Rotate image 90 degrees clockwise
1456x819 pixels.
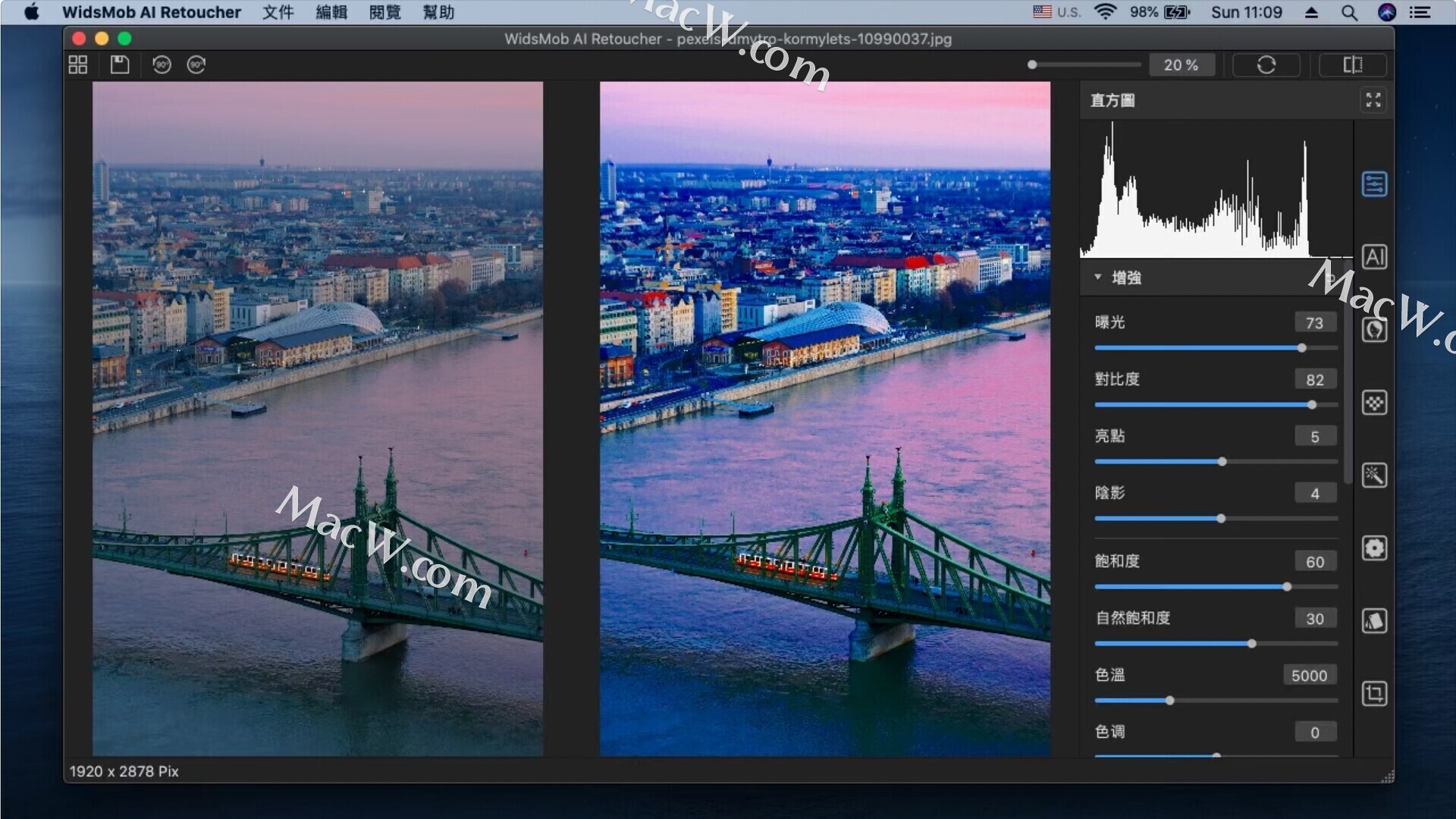click(196, 65)
